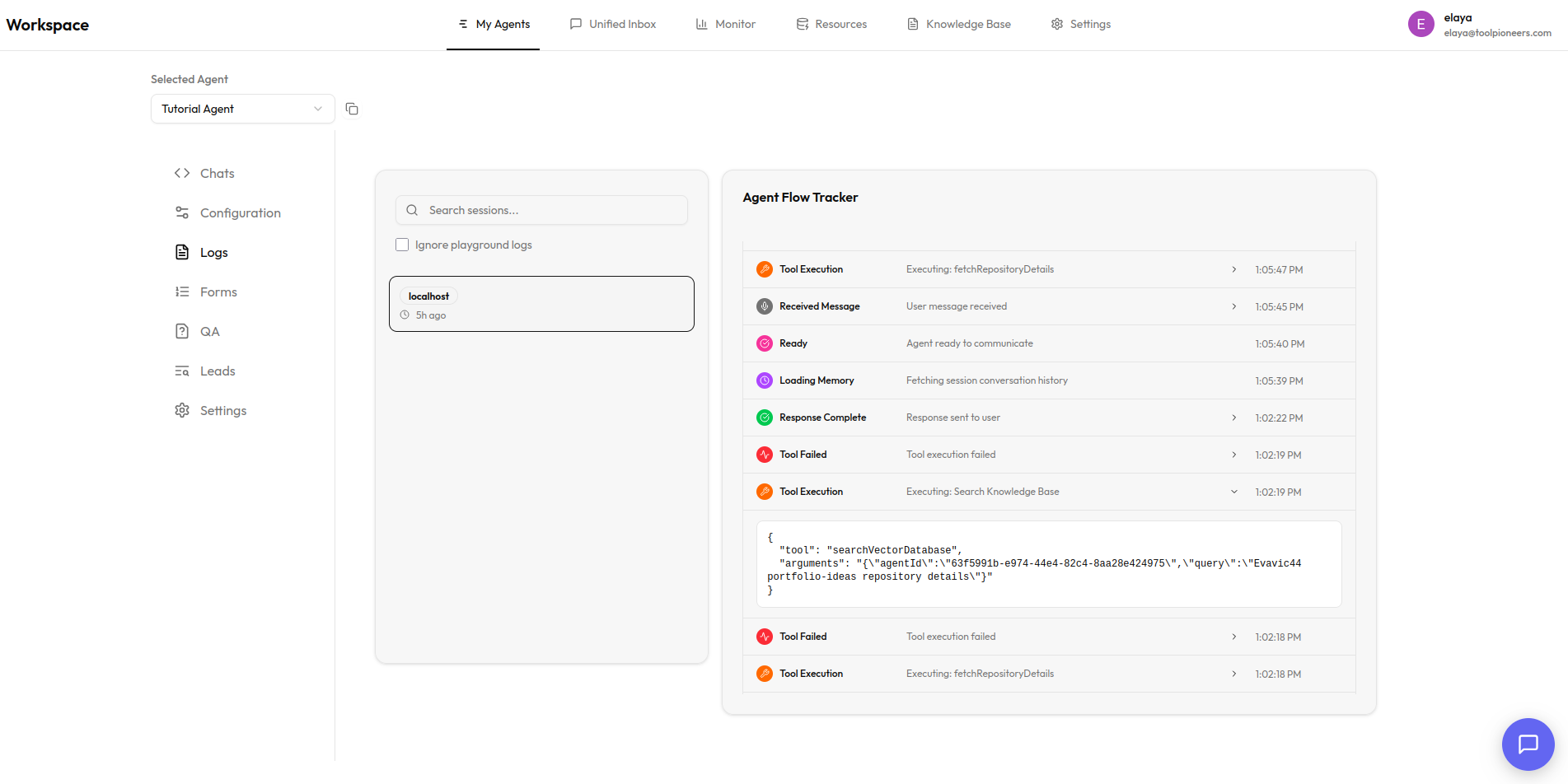Click the copy icon beside the agent selector
Screen dimensions: 1568x784
(x=352, y=109)
